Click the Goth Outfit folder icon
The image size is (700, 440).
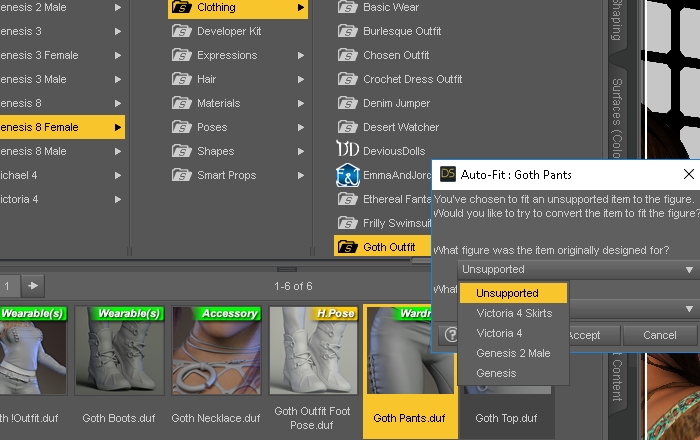click(x=347, y=247)
